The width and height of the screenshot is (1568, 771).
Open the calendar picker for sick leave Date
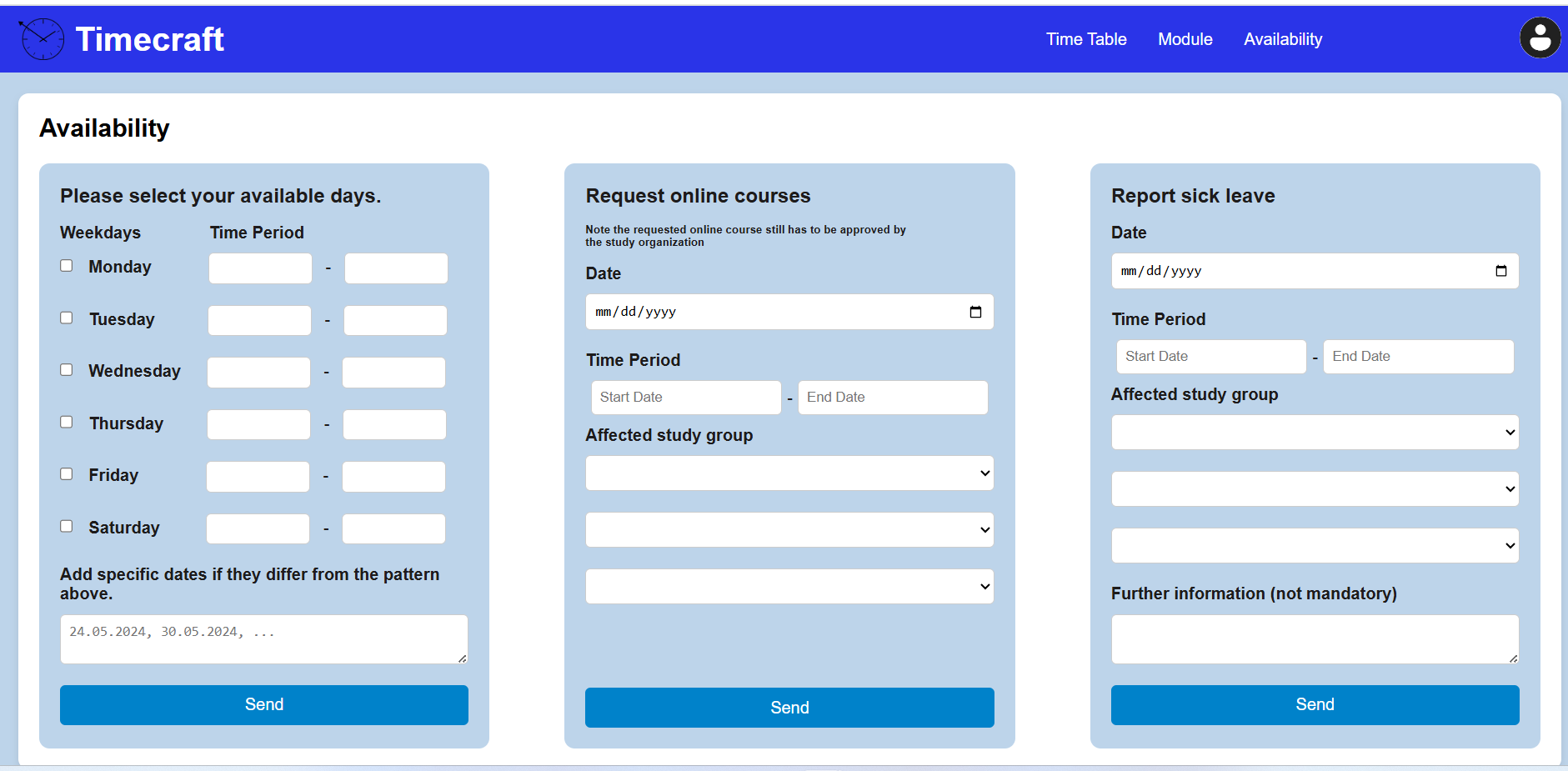point(1501,271)
